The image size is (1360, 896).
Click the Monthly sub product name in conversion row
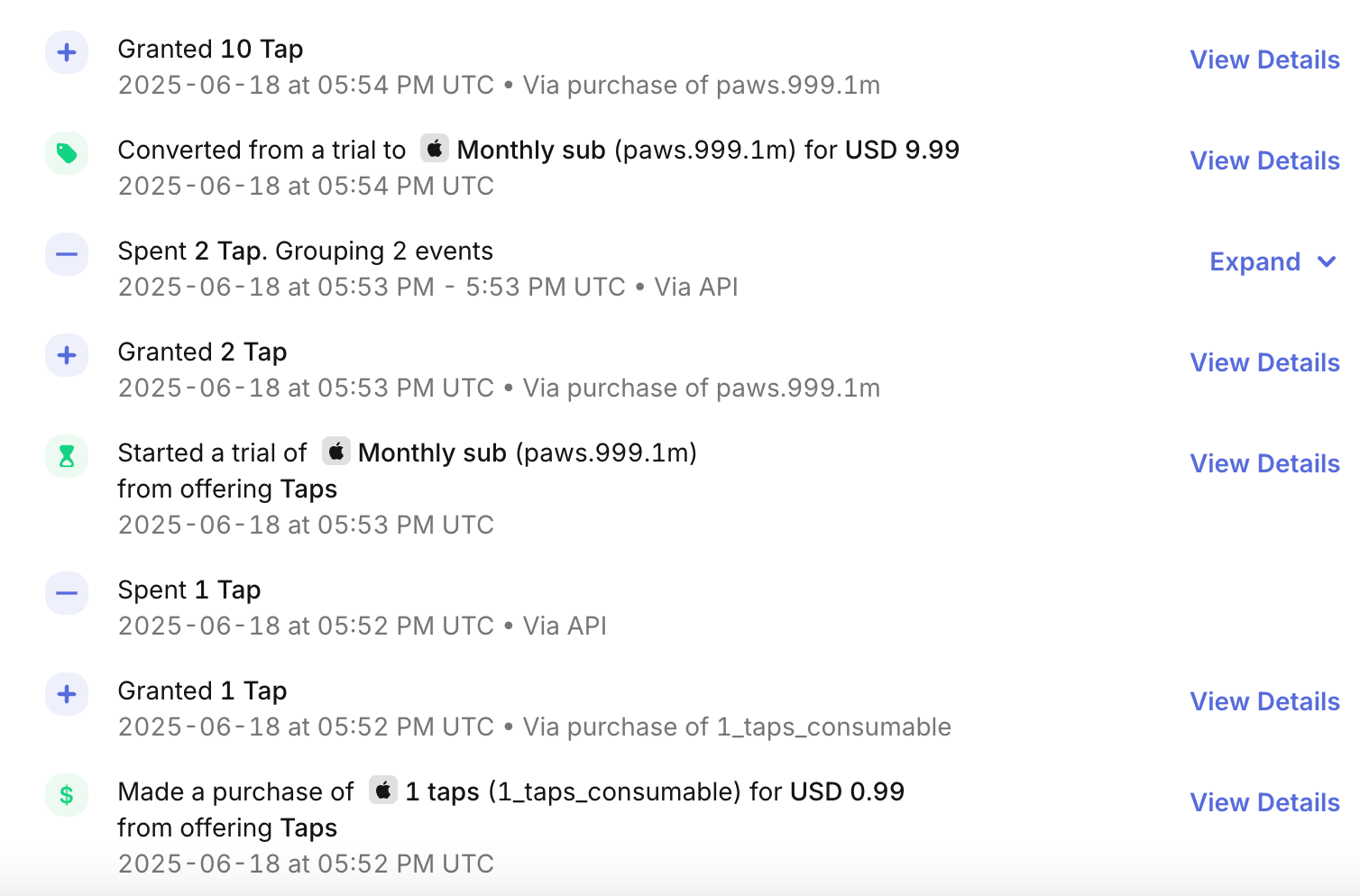click(x=531, y=150)
